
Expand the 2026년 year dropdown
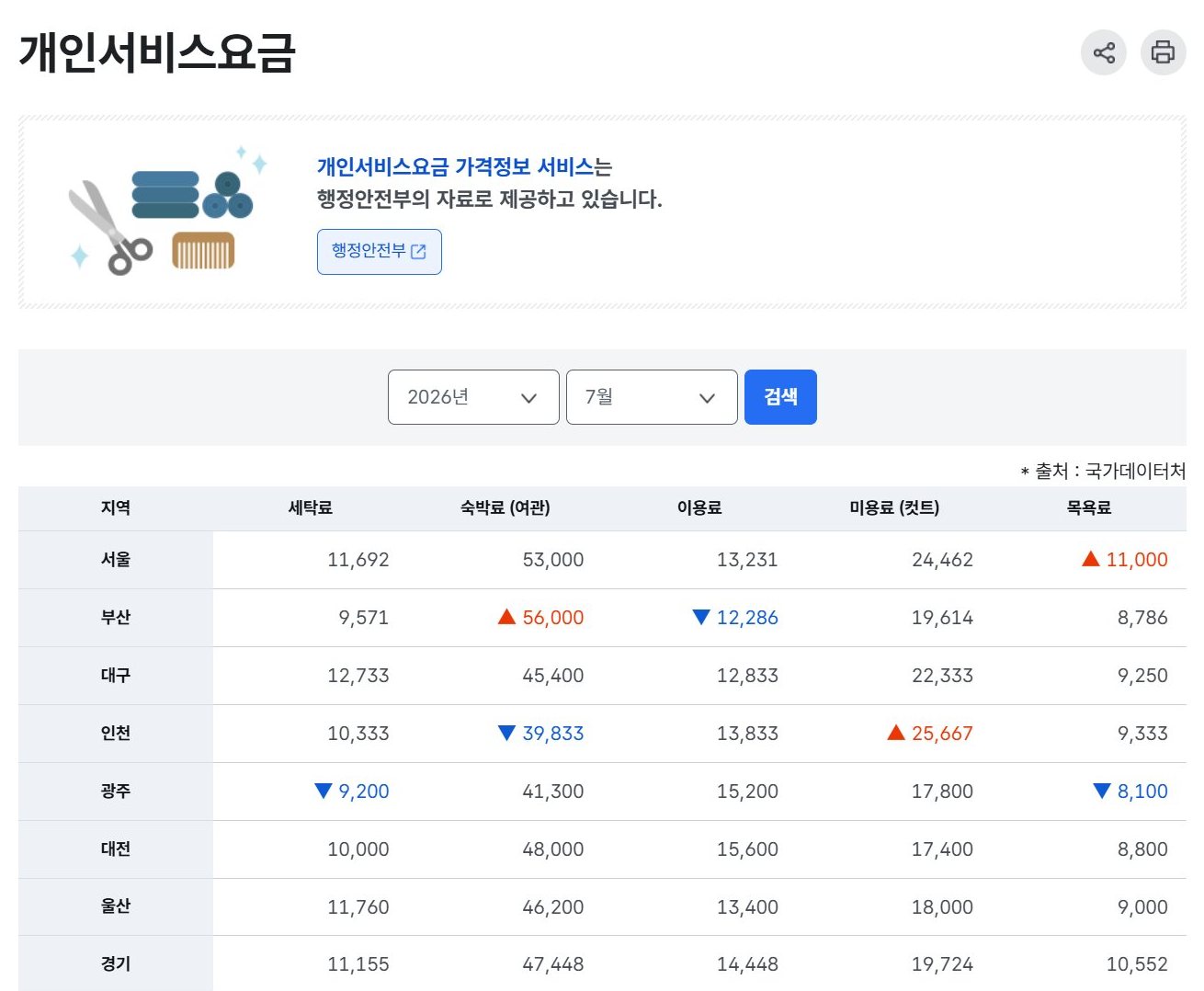point(473,397)
